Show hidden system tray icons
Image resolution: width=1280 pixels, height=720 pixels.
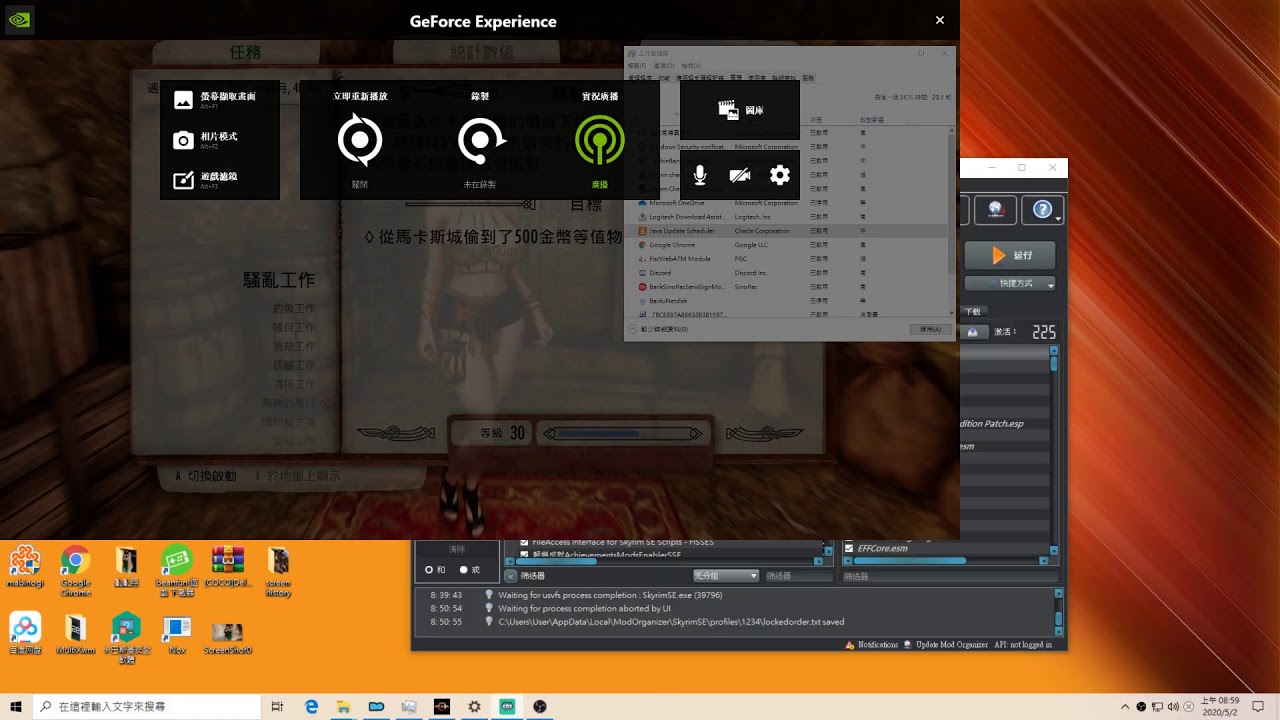pos(1124,706)
